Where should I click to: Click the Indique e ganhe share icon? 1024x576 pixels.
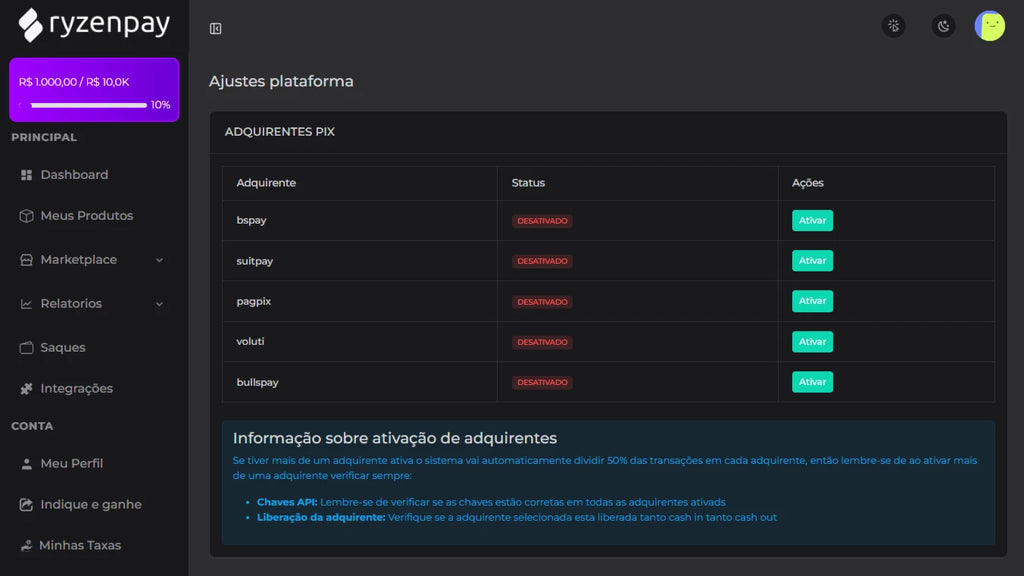pos(27,505)
